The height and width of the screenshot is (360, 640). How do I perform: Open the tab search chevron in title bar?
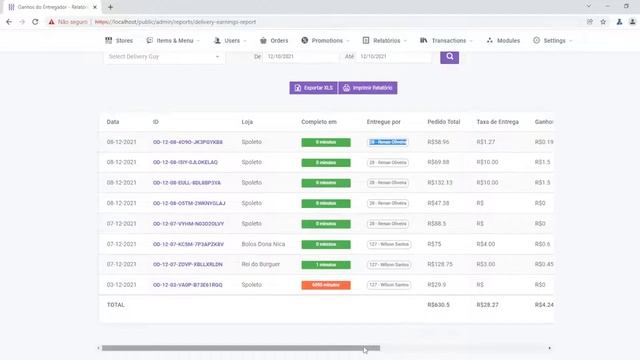589,6
